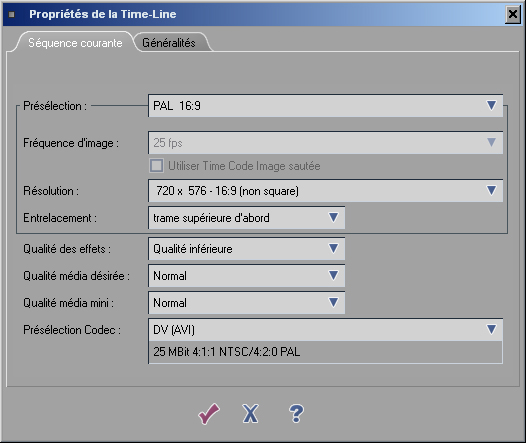This screenshot has height=443, width=526.
Task: Open Qualité média désirée dropdown
Action: pyautogui.click(x=247, y=276)
